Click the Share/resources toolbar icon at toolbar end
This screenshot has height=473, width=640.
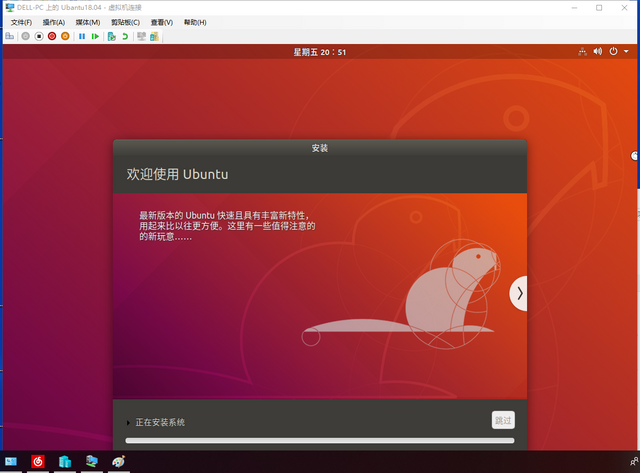154,36
